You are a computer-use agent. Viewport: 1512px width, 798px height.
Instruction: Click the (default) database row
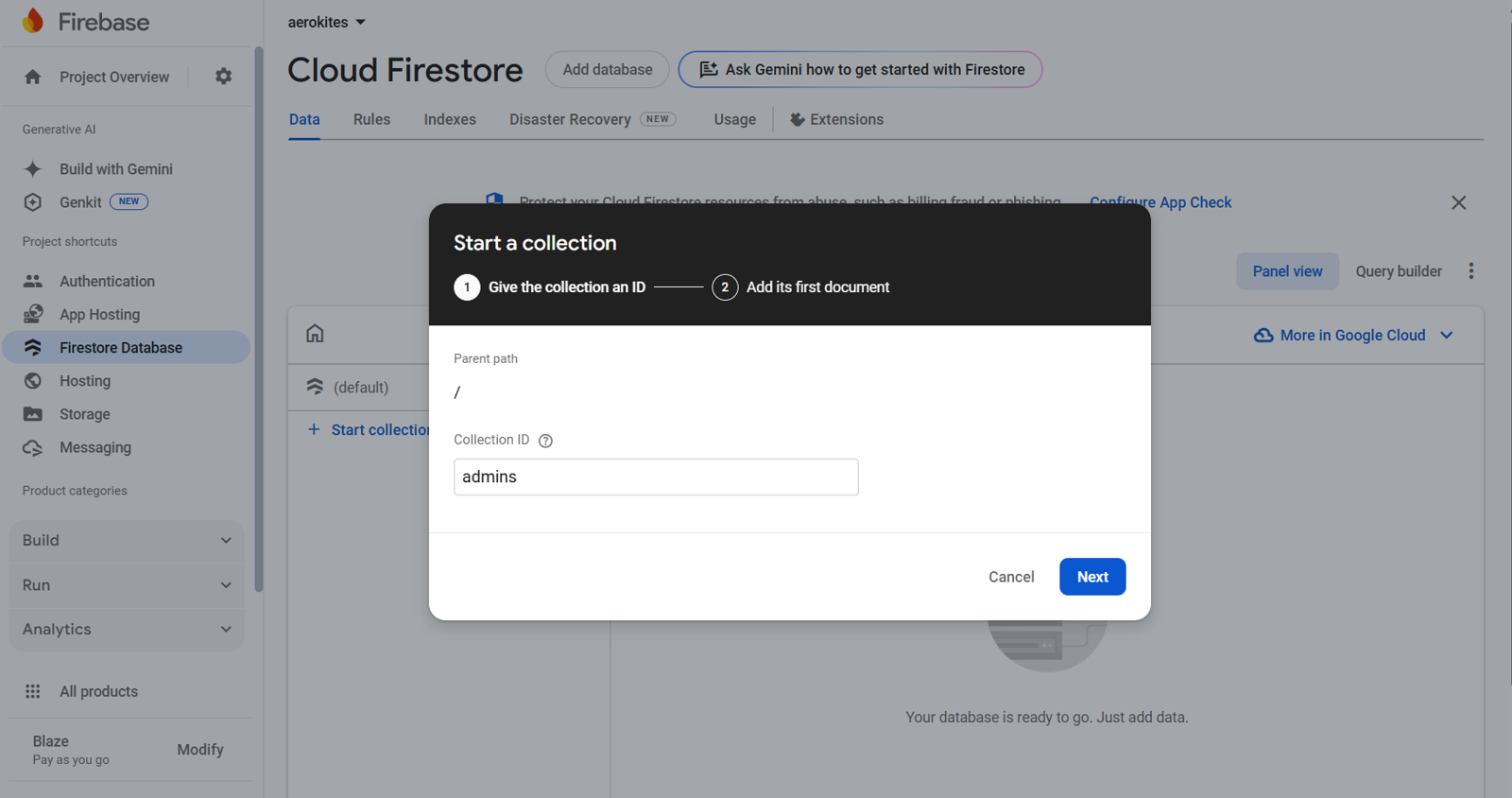(359, 387)
